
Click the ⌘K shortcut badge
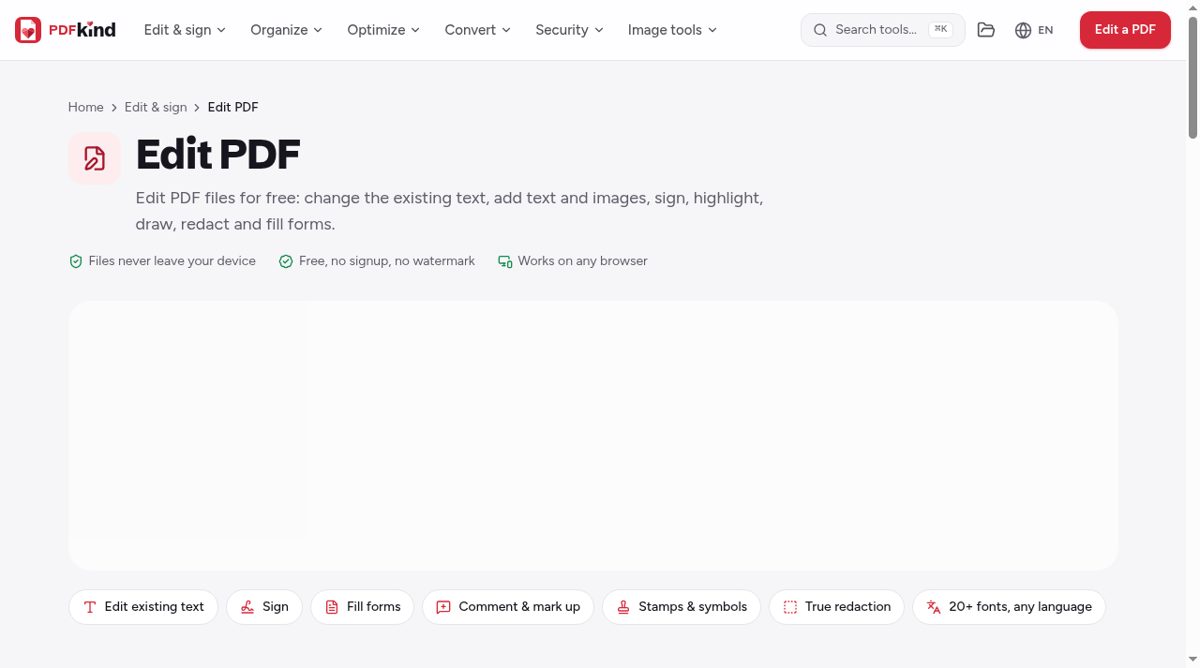(940, 30)
